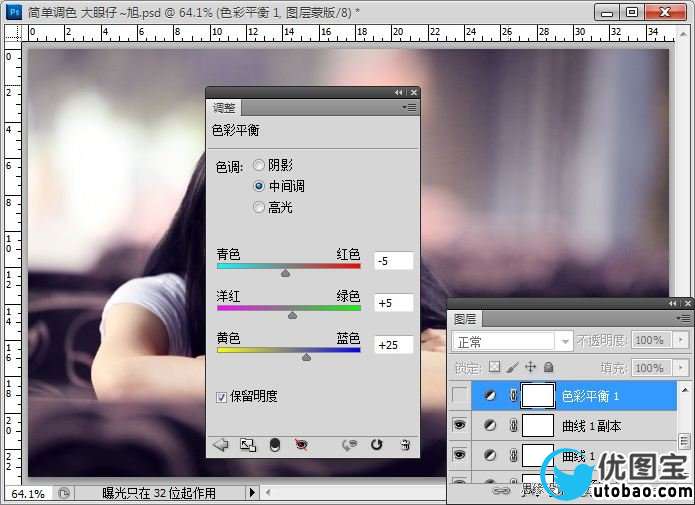Click the 青色-红色 value field showing -5
The image size is (695, 505).
pos(393,261)
